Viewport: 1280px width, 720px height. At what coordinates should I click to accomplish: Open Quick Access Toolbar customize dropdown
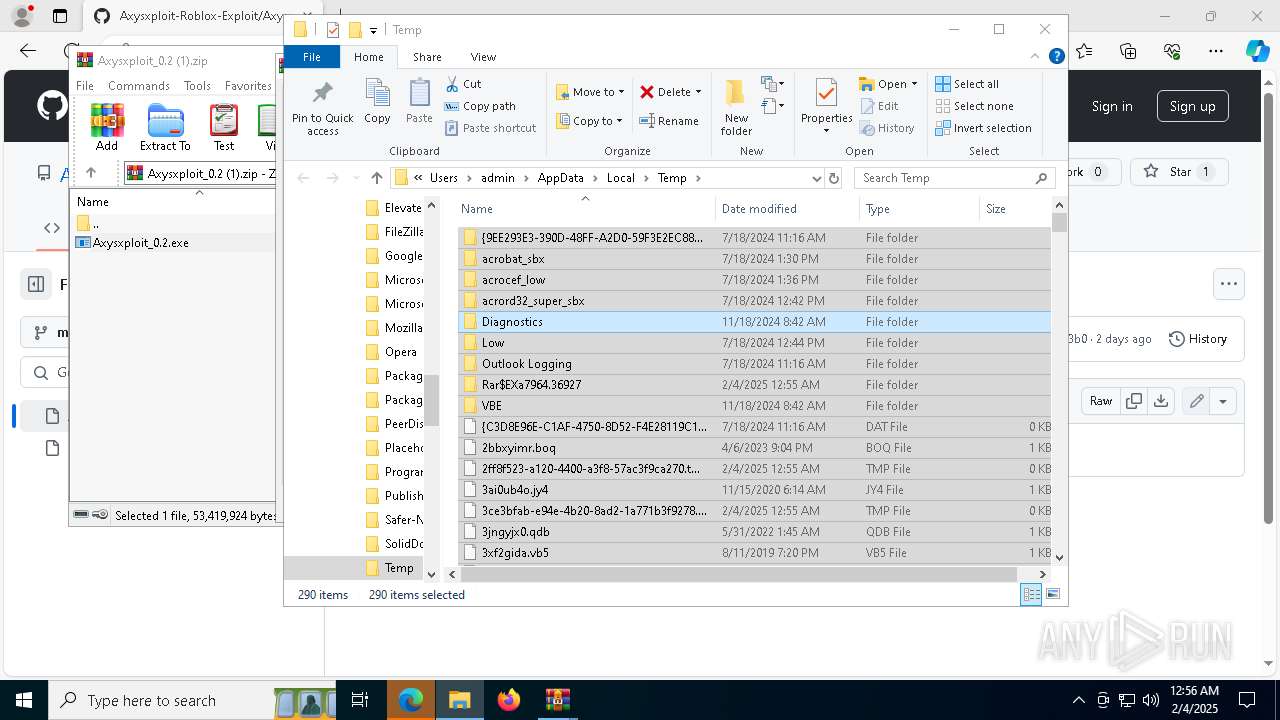point(373,30)
